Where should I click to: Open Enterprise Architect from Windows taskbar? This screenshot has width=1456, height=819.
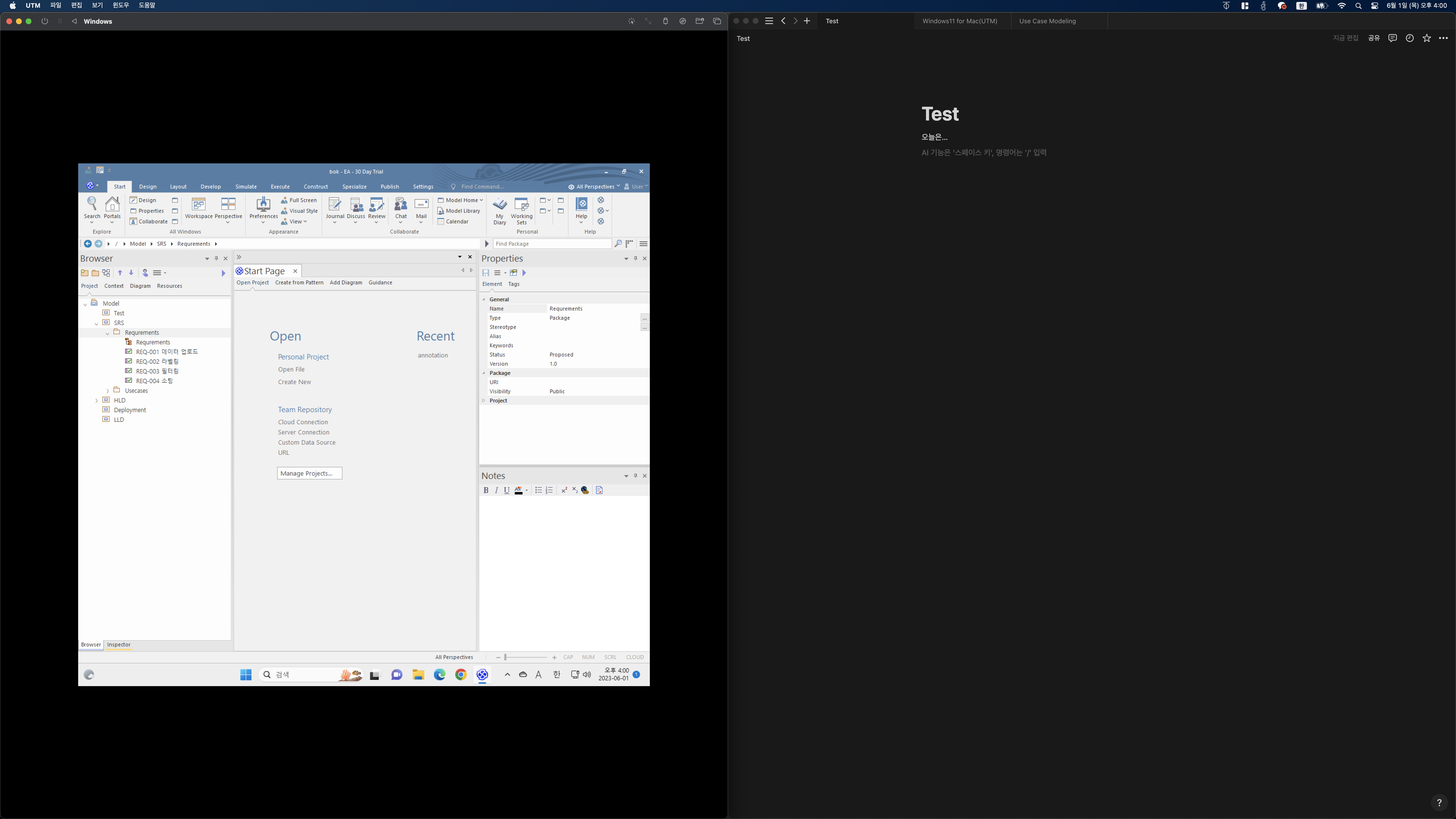tap(482, 674)
